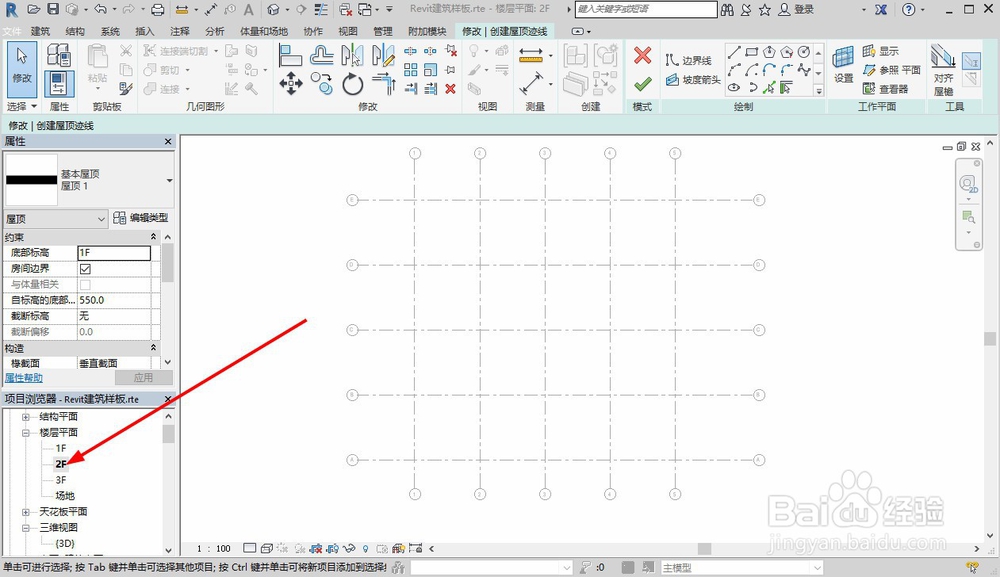Screen dimensions: 1000x577
Task: Activate the Copy tool
Action: pyautogui.click(x=321, y=84)
